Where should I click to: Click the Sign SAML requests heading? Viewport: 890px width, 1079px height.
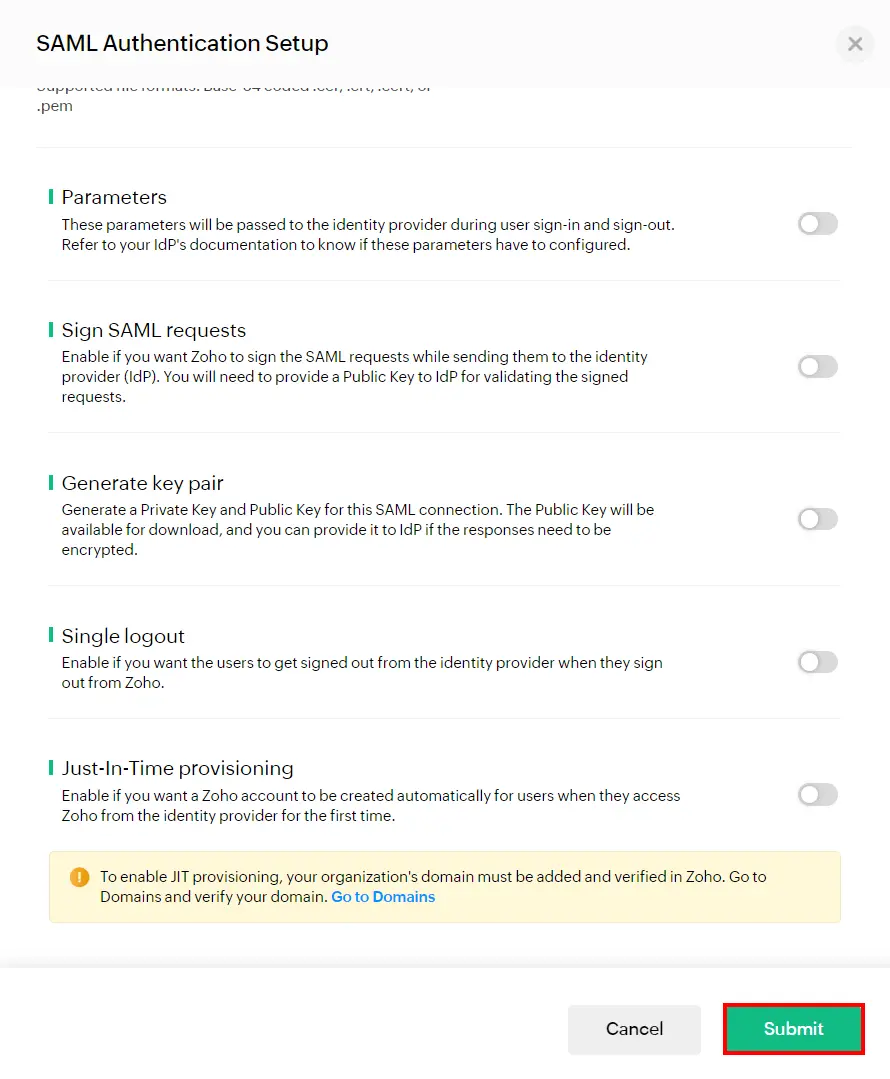pyautogui.click(x=153, y=329)
